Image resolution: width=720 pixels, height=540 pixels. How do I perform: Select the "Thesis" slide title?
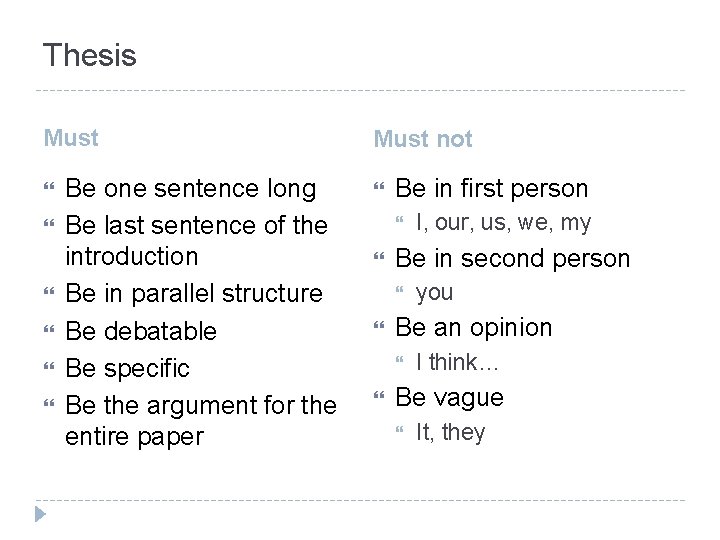(x=90, y=55)
